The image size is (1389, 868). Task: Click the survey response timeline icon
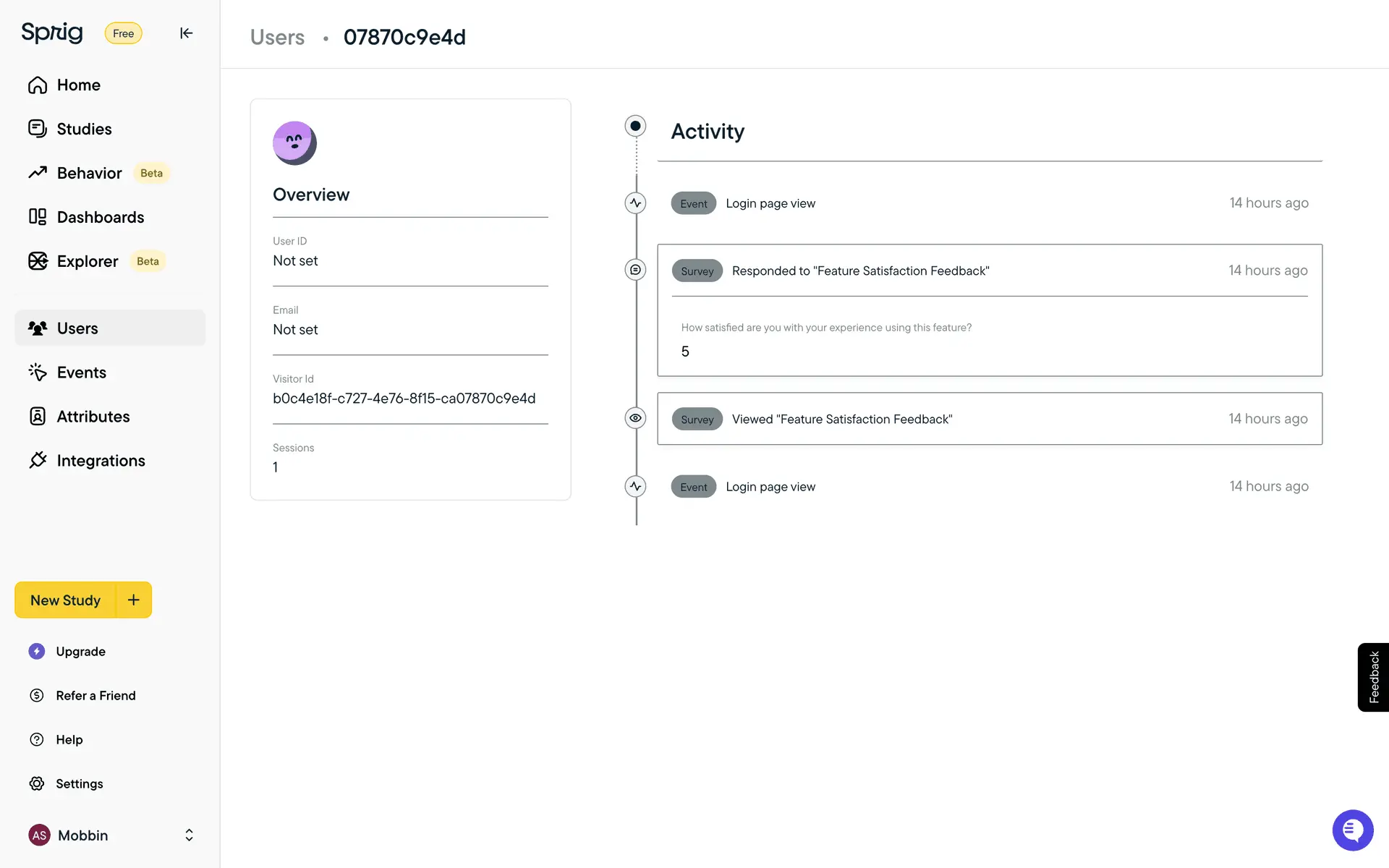pos(635,270)
